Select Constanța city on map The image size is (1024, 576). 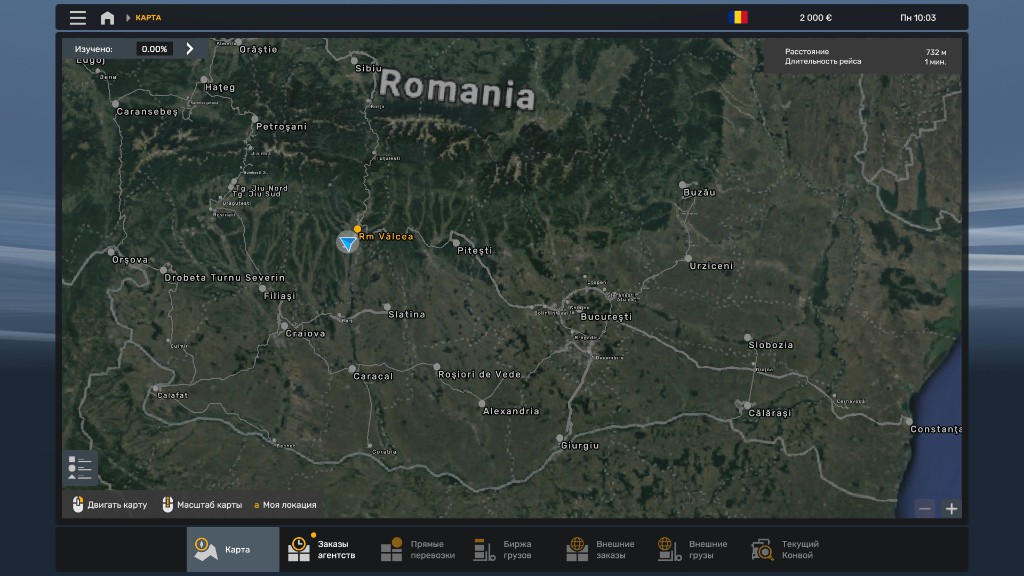point(936,429)
